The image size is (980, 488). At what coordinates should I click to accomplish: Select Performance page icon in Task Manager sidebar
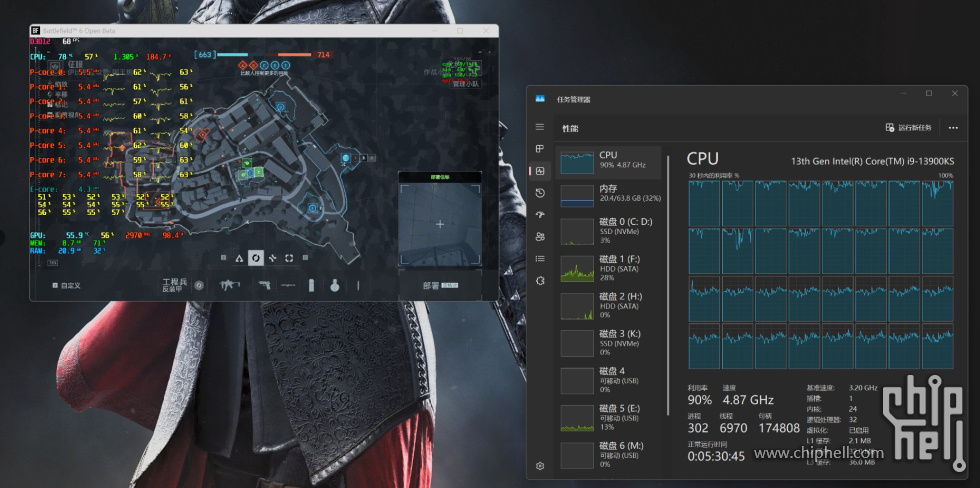540,171
